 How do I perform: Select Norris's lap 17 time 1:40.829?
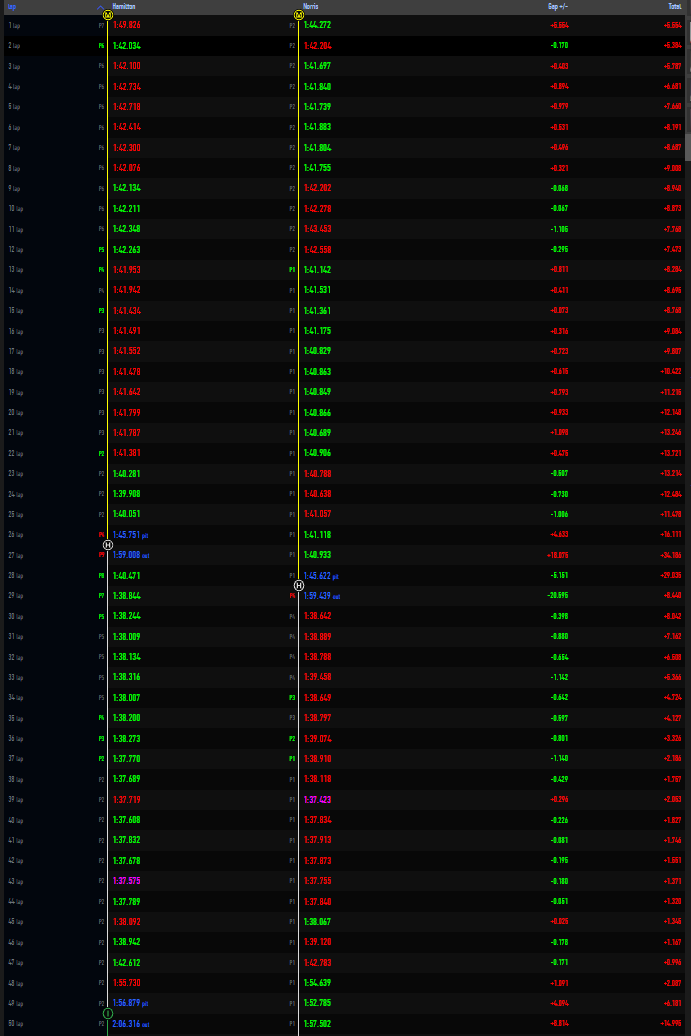pos(318,351)
